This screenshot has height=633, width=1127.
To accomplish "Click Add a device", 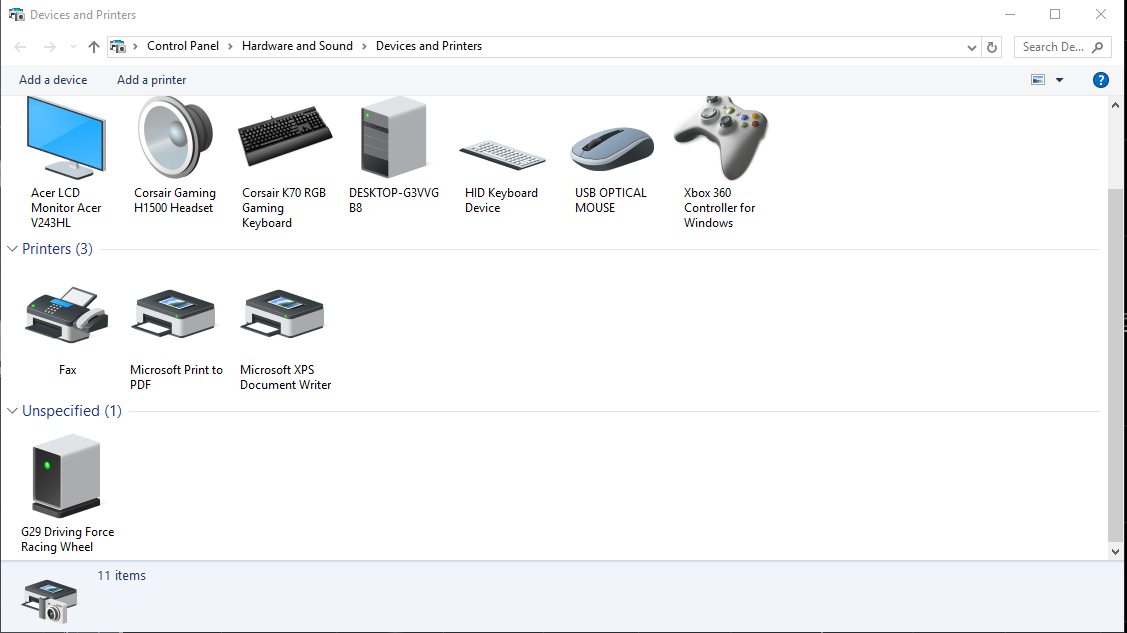I will 53,80.
